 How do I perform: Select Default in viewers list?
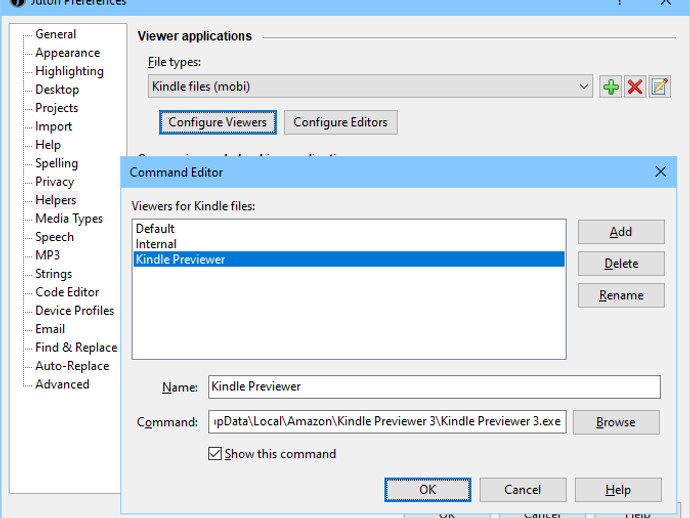(349, 229)
